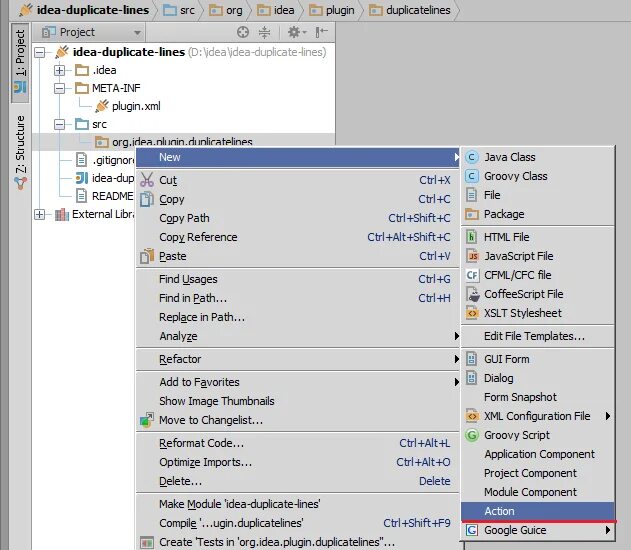The image size is (631, 550).
Task: Collapse the src folder node
Action: coord(59,124)
